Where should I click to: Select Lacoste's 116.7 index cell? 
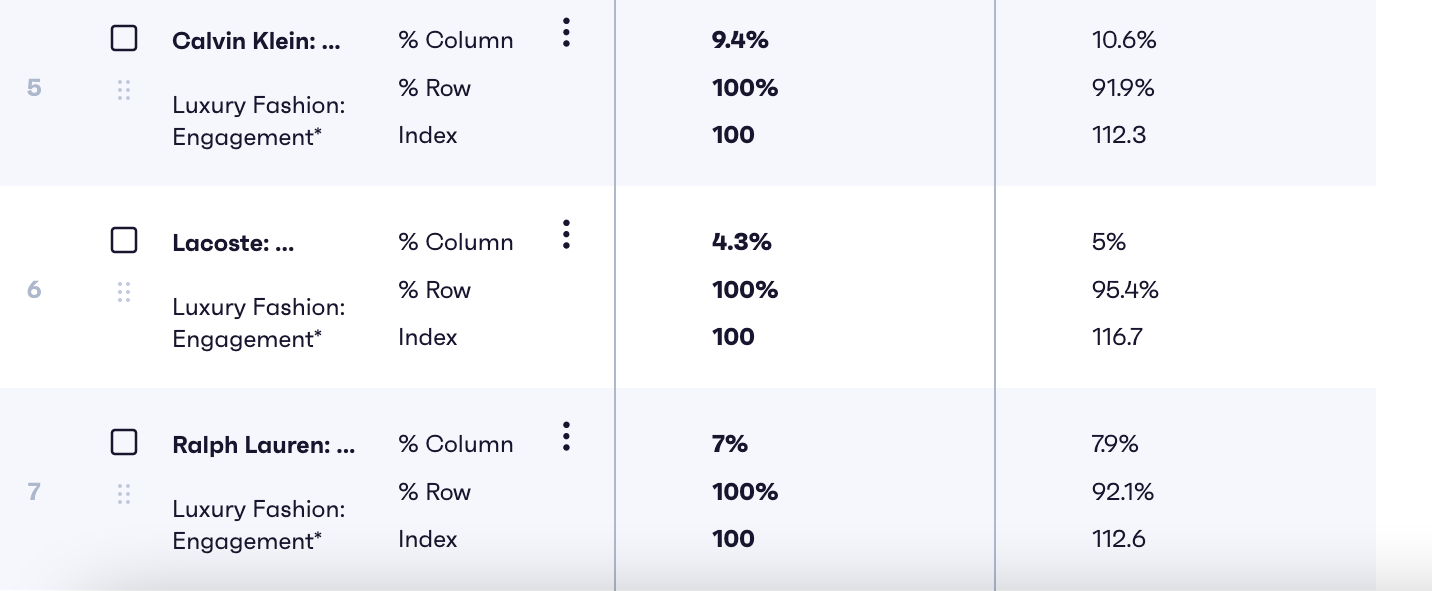(1118, 337)
